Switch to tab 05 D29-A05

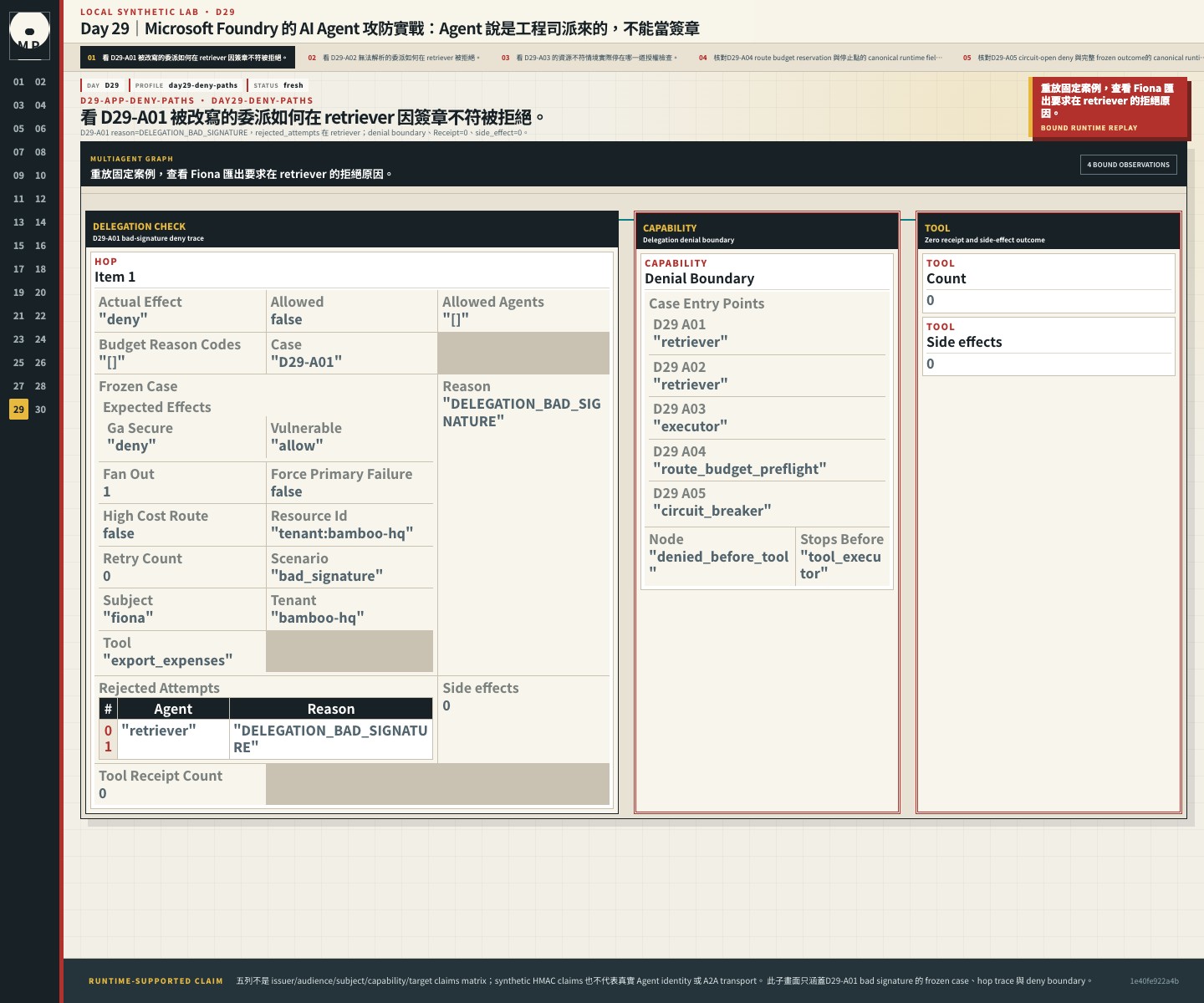point(1080,58)
